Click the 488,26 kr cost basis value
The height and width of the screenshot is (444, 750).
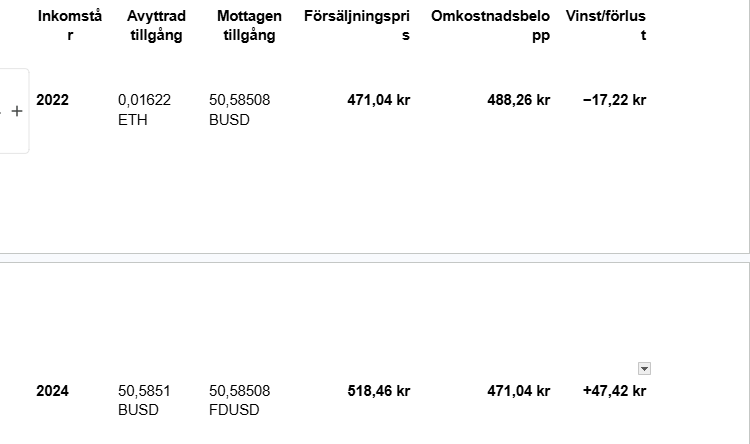518,100
